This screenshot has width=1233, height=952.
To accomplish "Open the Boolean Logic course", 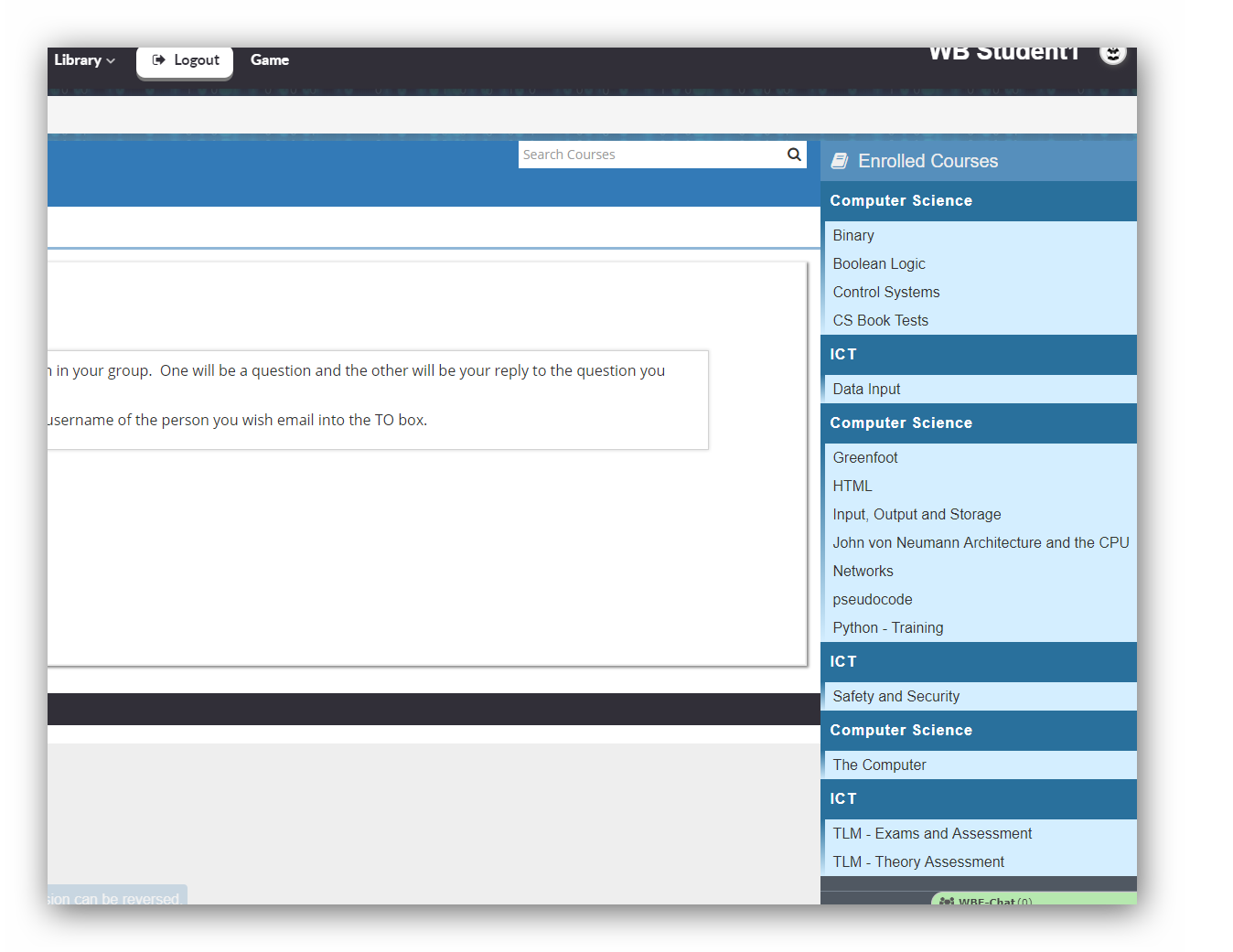I will pyautogui.click(x=879, y=264).
